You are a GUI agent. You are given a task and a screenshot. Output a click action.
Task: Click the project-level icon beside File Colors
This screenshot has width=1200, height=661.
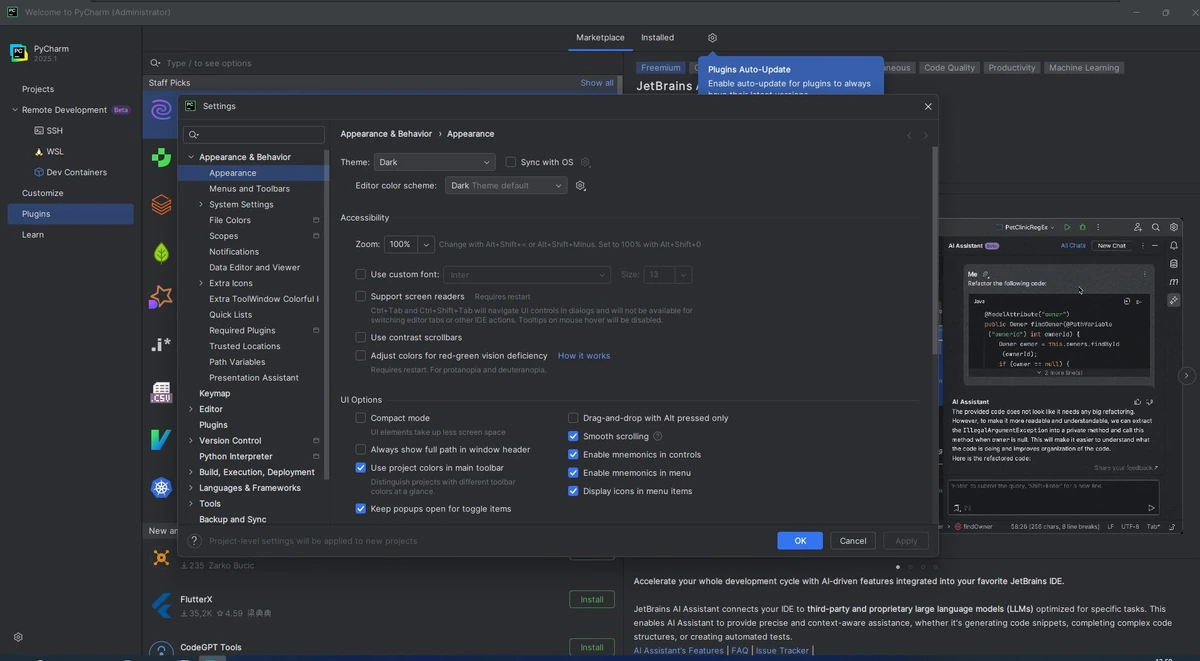316,220
